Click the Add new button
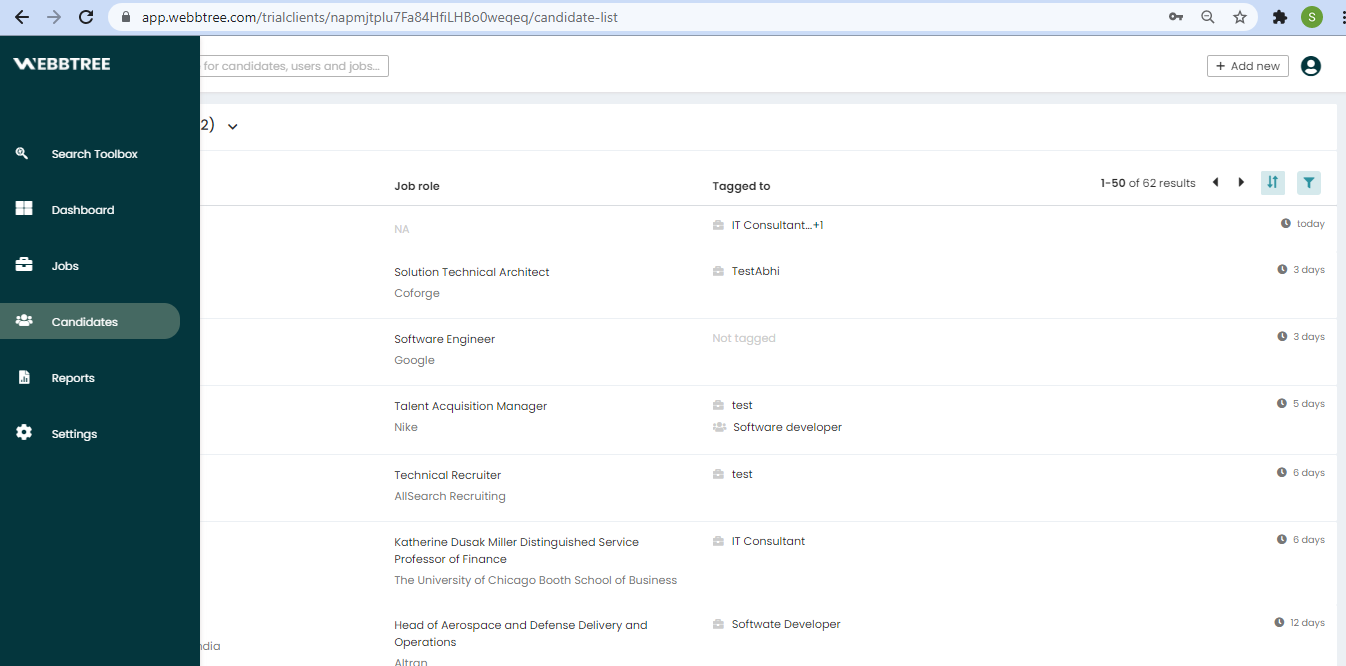Image resolution: width=1346 pixels, height=666 pixels. 1247,66
